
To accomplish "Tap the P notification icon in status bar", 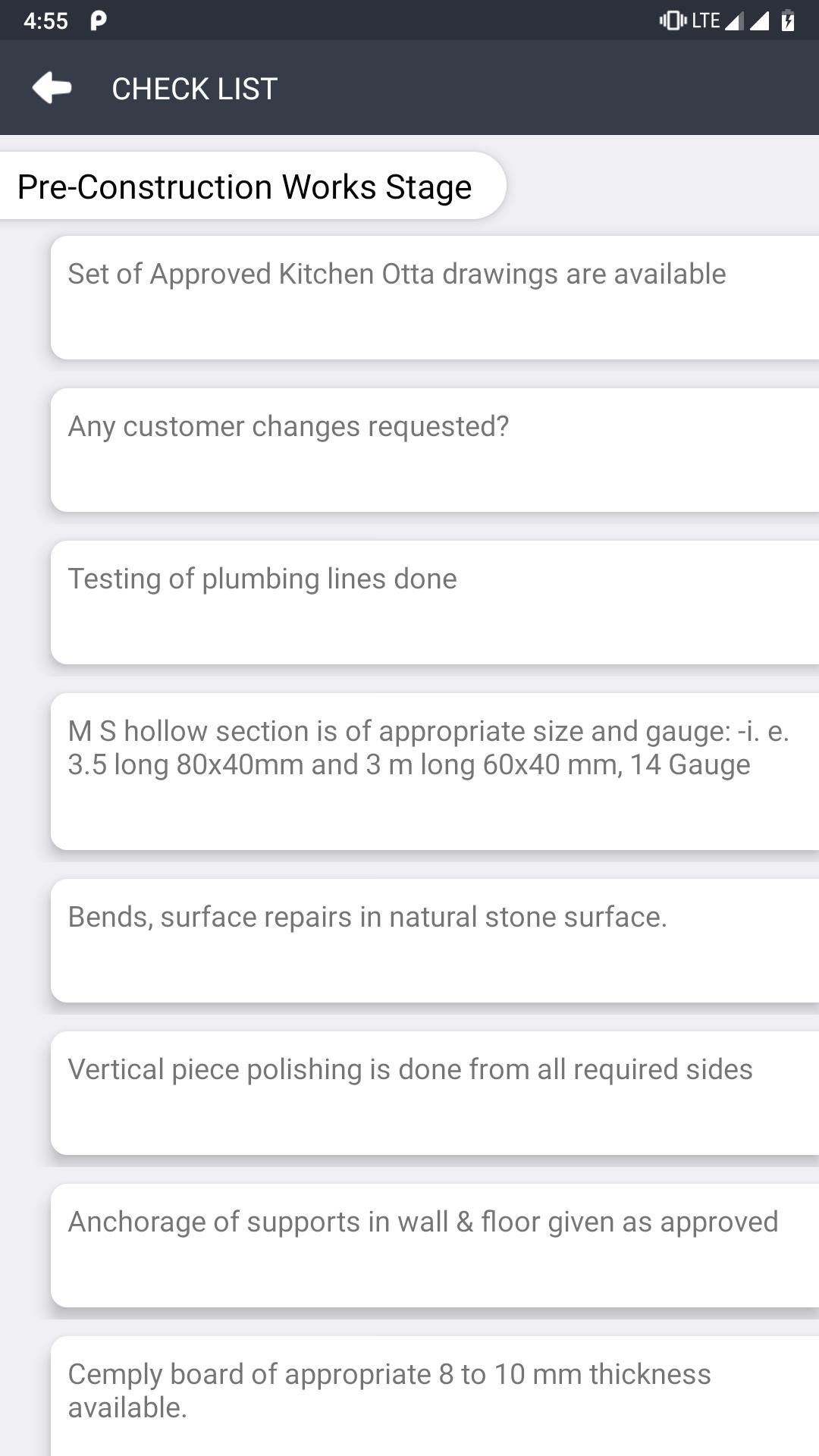I will pos(98,20).
